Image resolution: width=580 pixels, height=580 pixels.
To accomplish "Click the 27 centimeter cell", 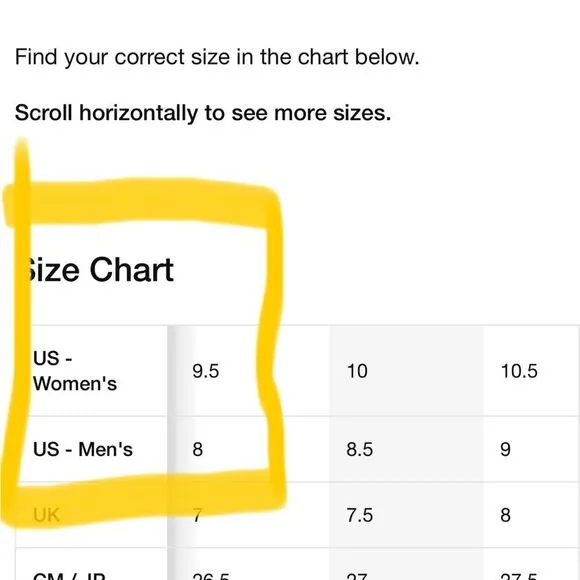I will coord(357,576).
